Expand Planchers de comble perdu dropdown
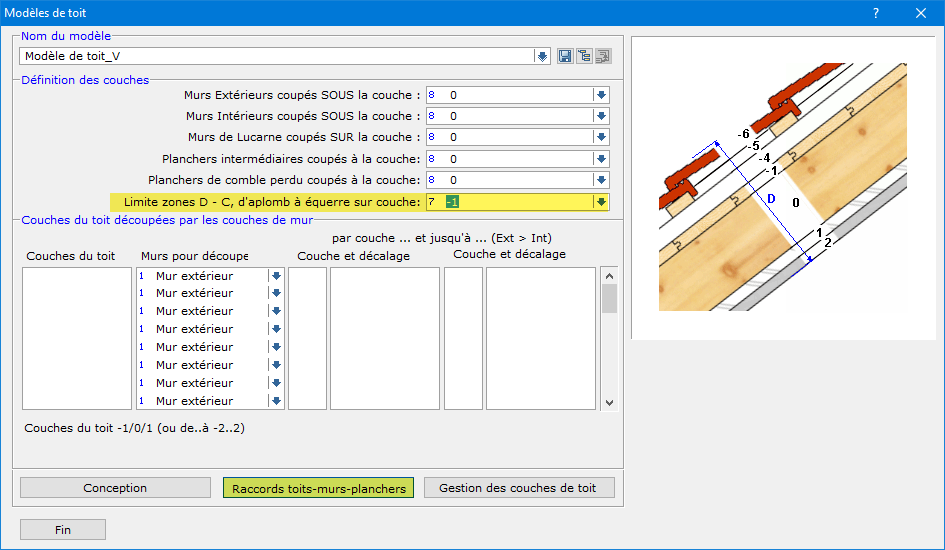This screenshot has height=550, width=945. point(601,180)
